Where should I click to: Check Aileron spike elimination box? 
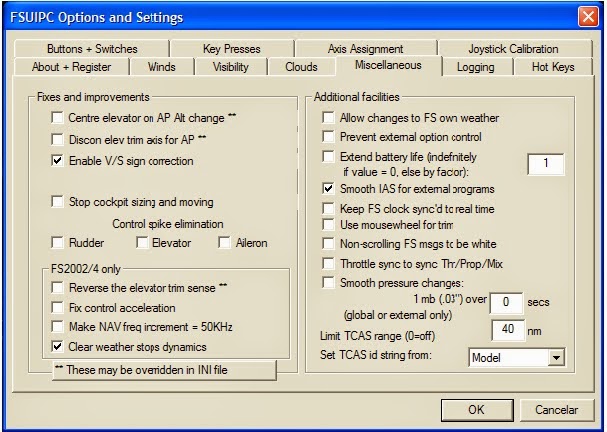pyautogui.click(x=224, y=242)
